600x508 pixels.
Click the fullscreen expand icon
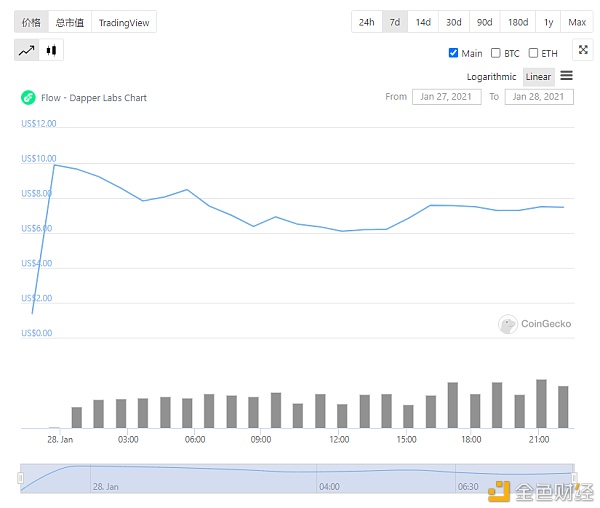[x=582, y=50]
